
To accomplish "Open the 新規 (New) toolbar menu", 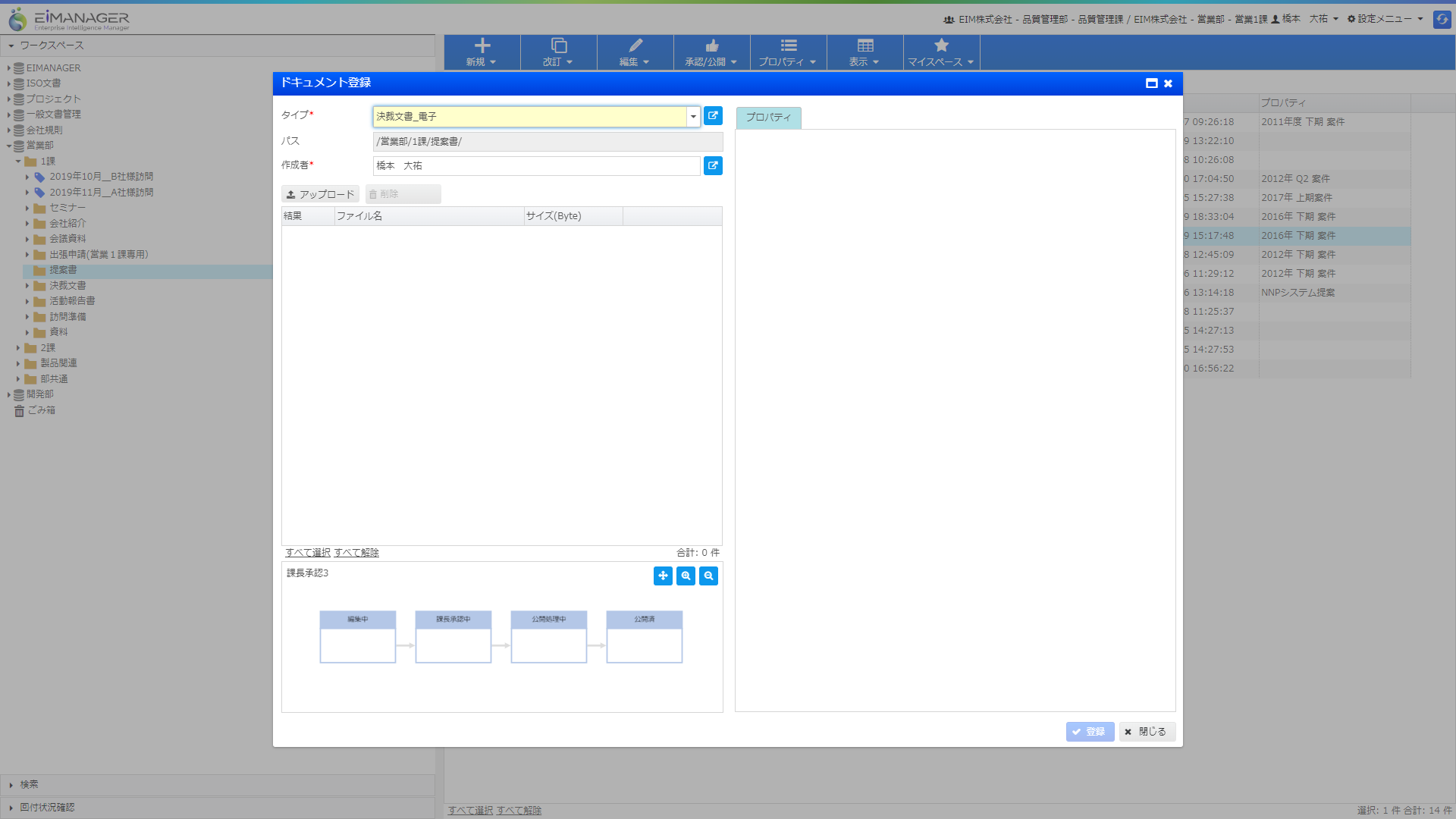I will (482, 52).
